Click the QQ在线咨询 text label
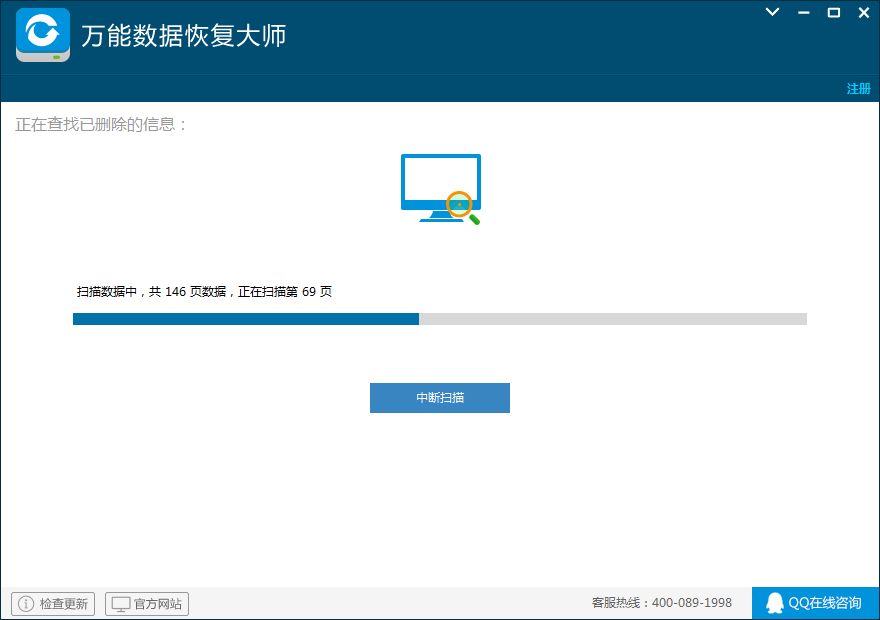880x620 pixels. click(x=824, y=603)
